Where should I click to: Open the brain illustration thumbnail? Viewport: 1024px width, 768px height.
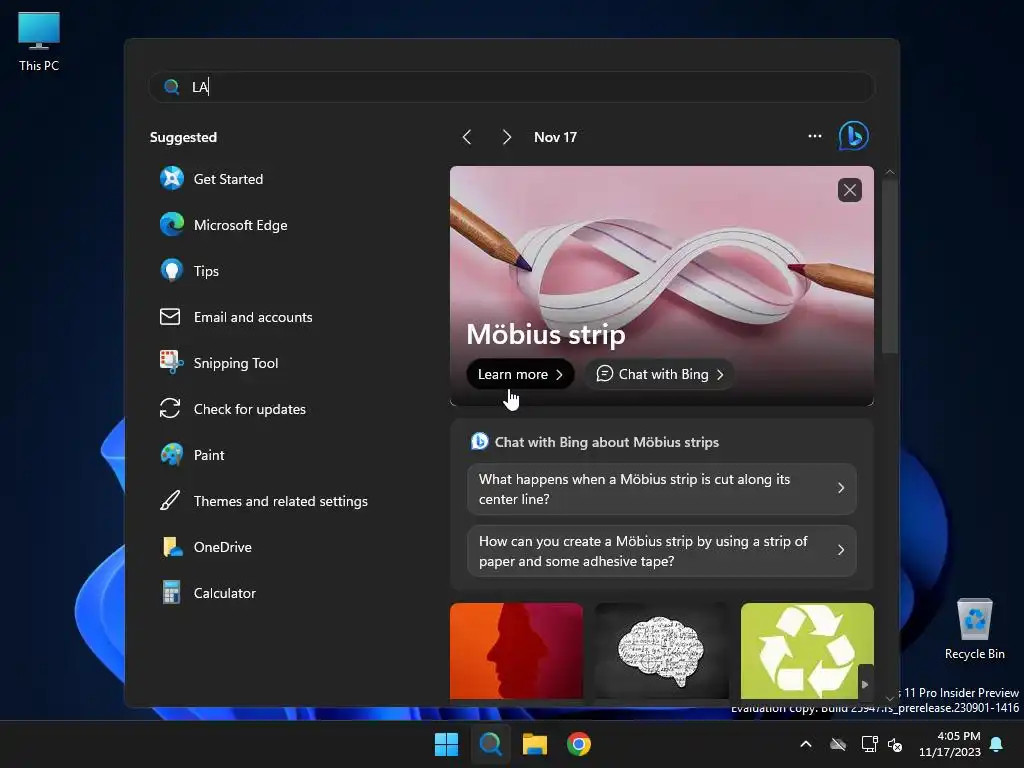(x=662, y=651)
